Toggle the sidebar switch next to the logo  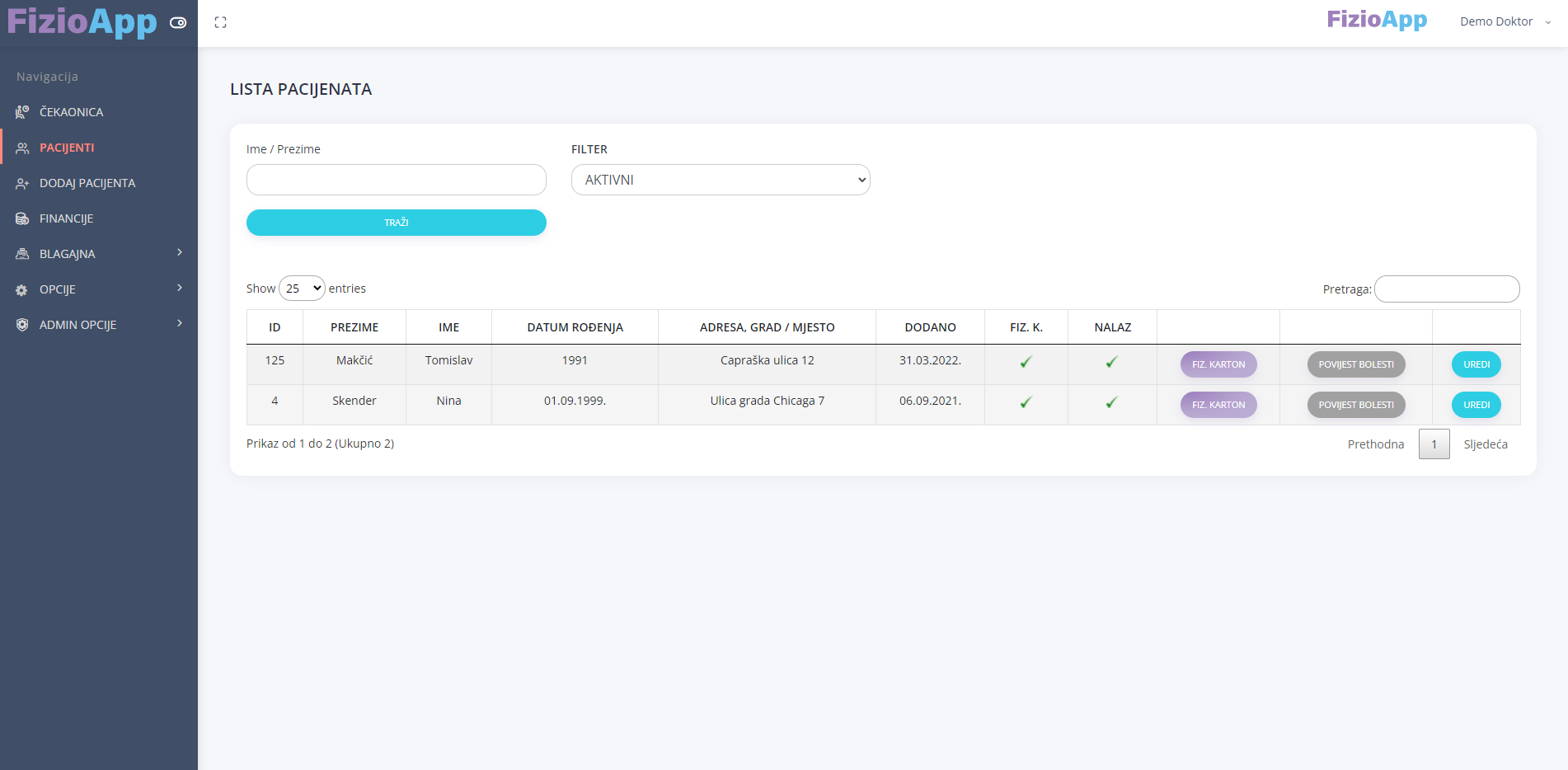pos(178,22)
